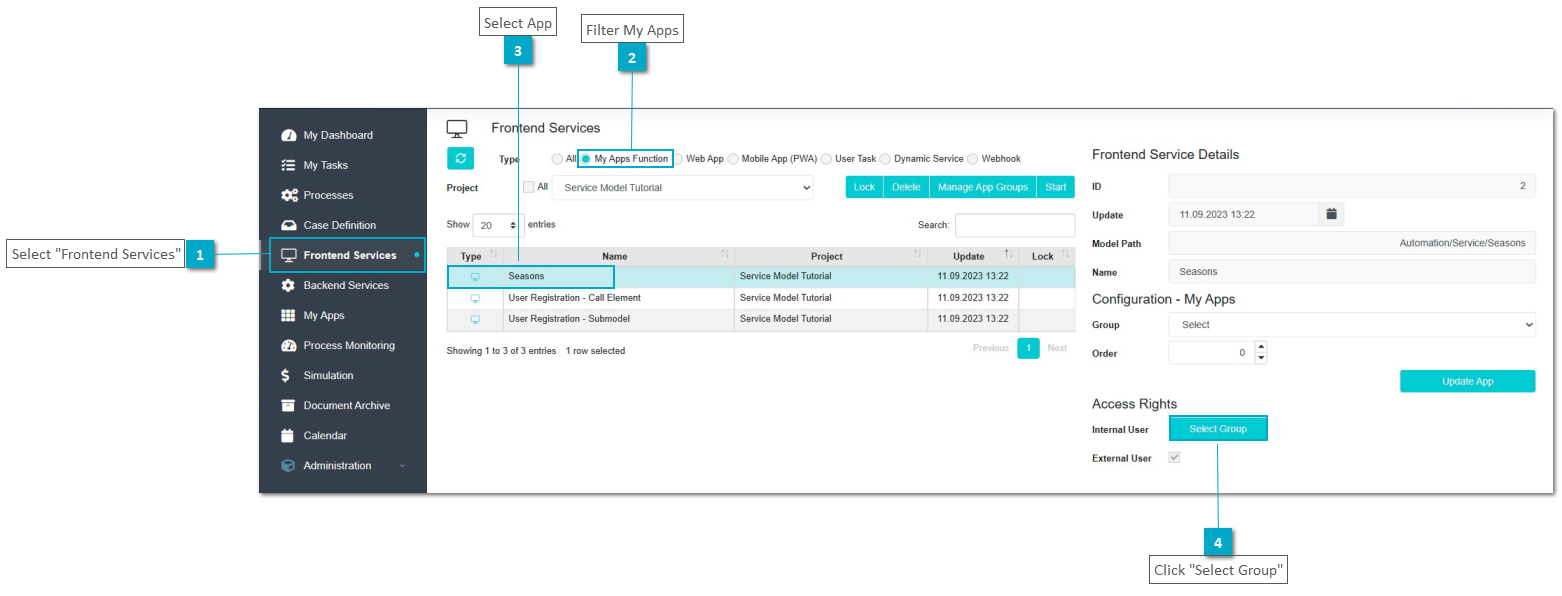Open the date picker calendar icon beside Update
This screenshot has height=596, width=1562.
click(x=1331, y=214)
